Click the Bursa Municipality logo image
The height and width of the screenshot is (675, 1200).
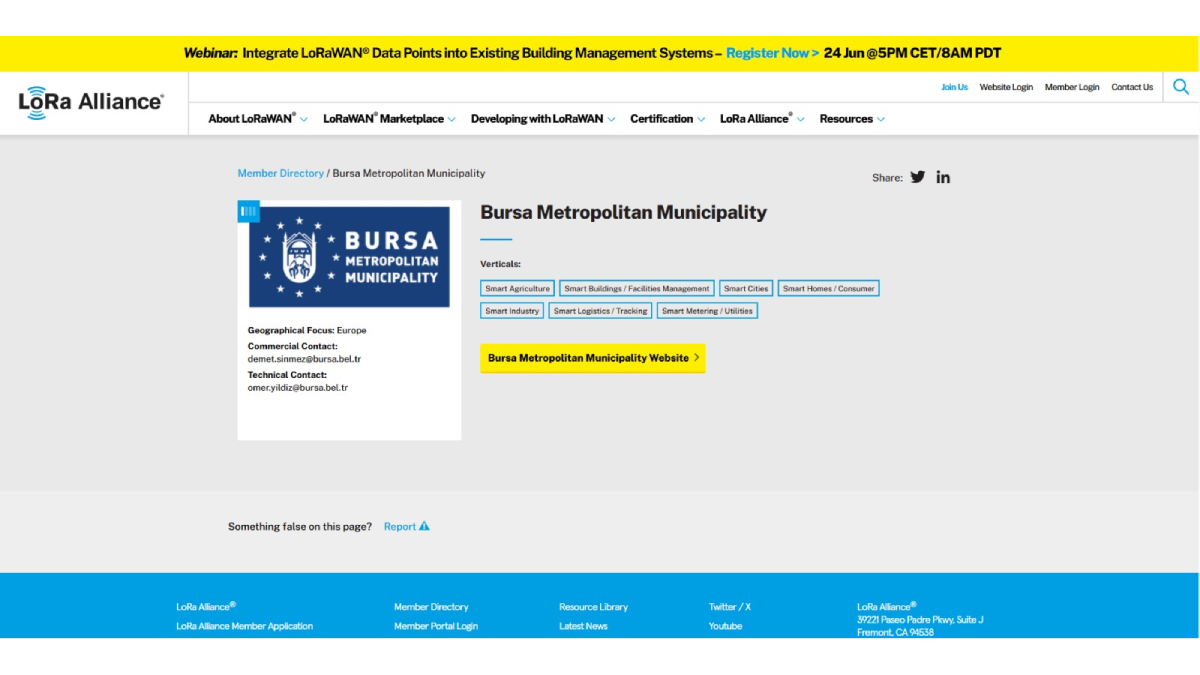click(x=349, y=257)
